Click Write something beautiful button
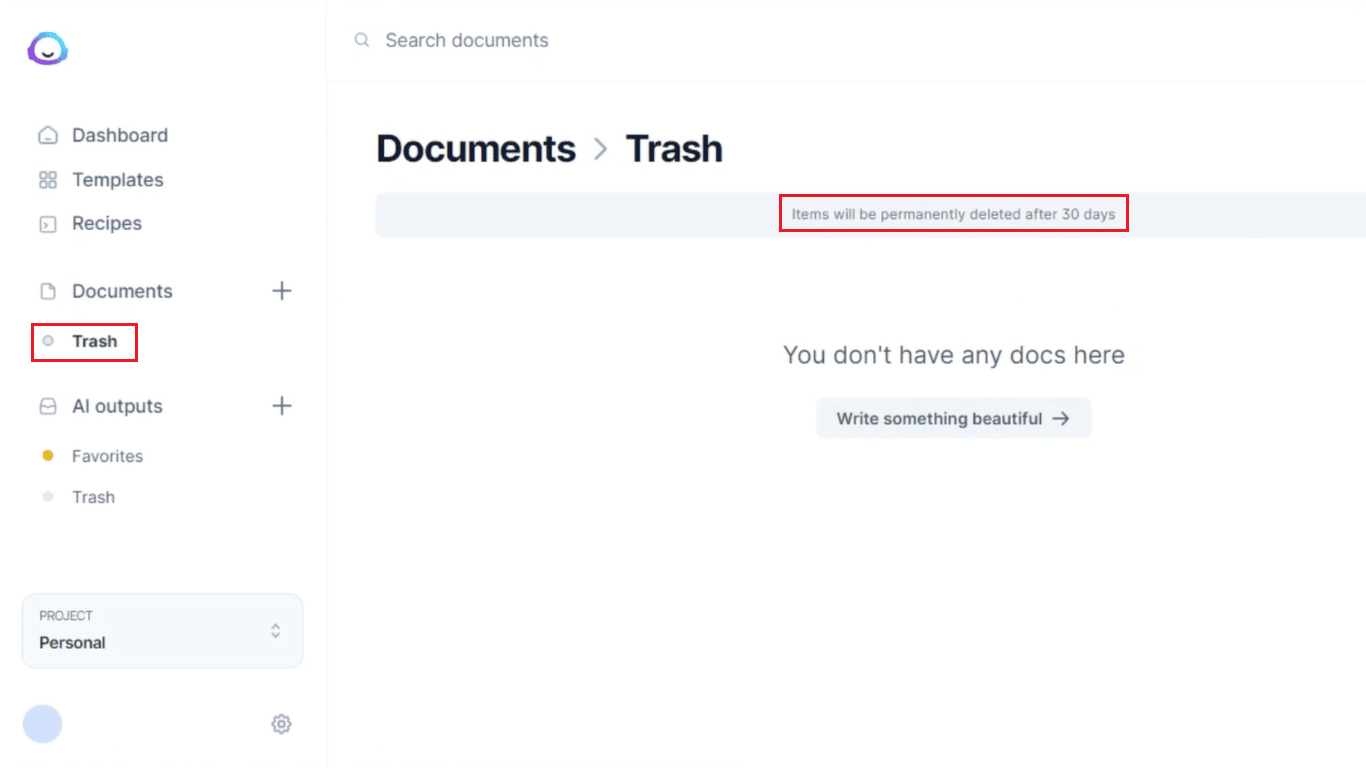This screenshot has height=768, width=1366. tap(953, 418)
